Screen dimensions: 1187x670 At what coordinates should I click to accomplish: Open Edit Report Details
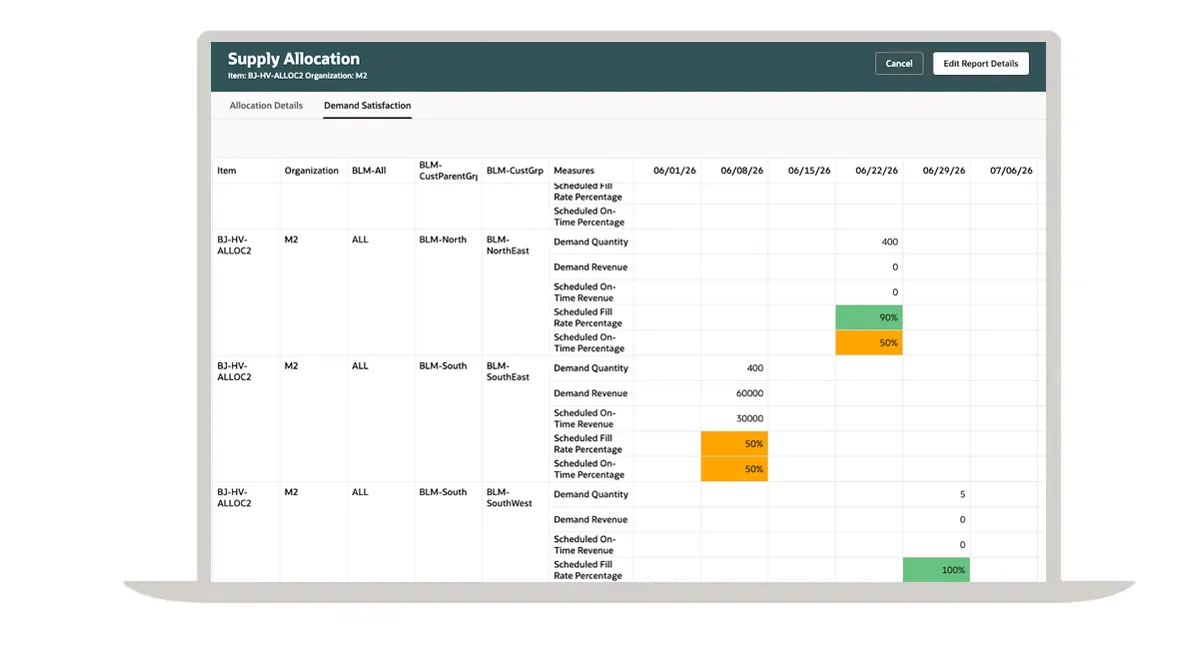pyautogui.click(x=980, y=64)
